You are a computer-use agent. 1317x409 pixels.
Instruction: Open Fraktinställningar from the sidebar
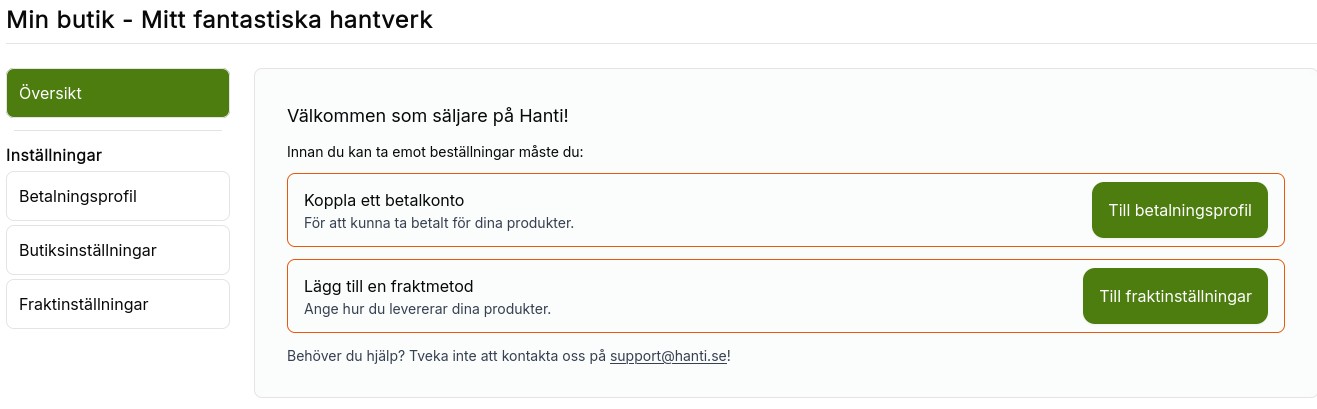117,304
